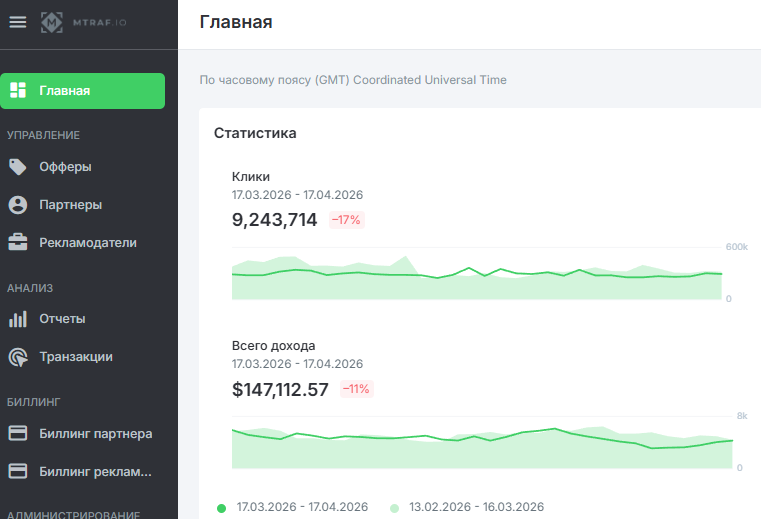Open the Офферы menu item

(x=65, y=167)
